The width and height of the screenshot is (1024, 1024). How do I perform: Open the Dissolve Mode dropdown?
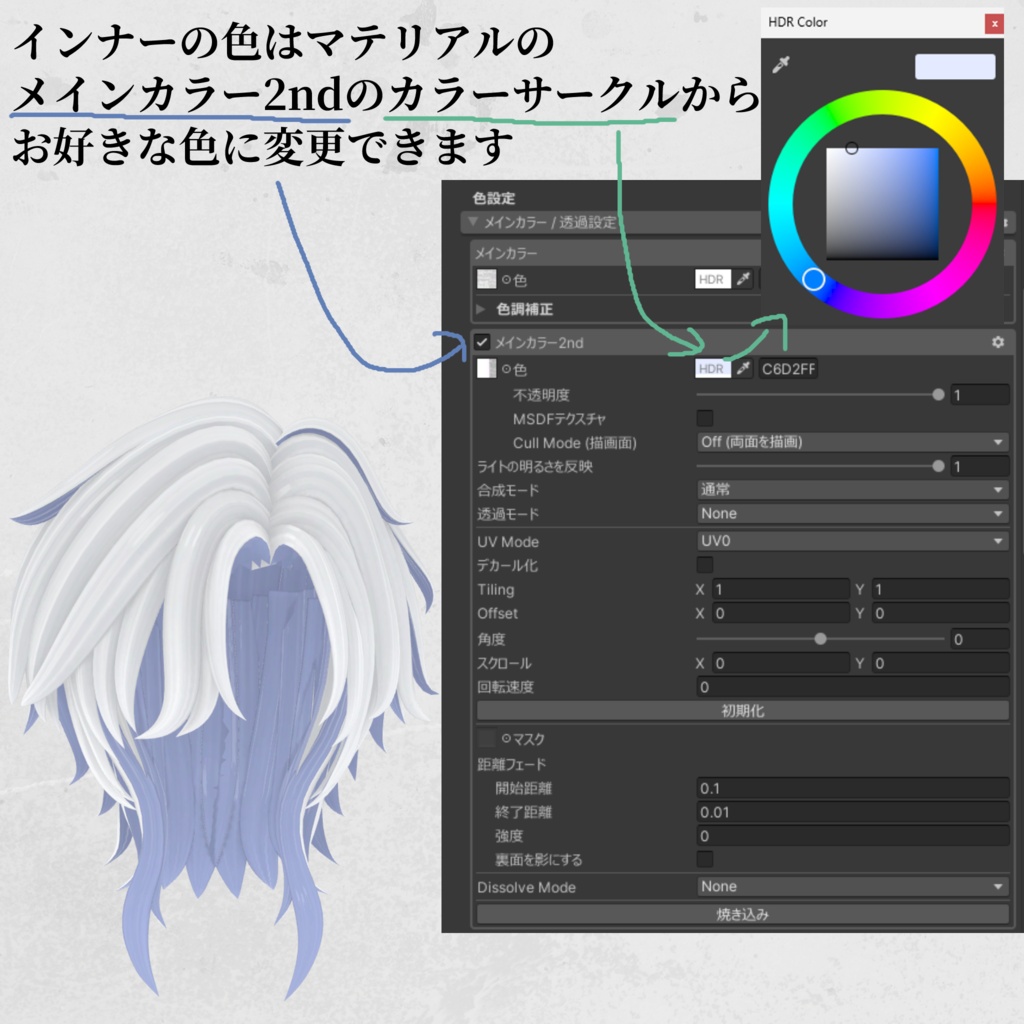point(852,887)
